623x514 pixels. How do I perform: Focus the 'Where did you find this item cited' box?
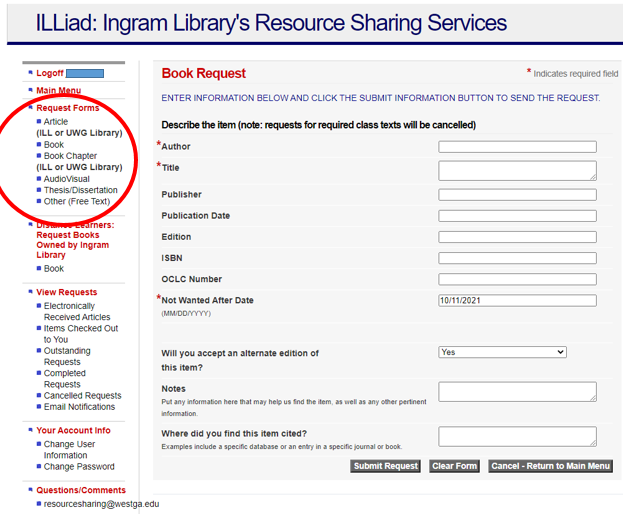click(517, 437)
